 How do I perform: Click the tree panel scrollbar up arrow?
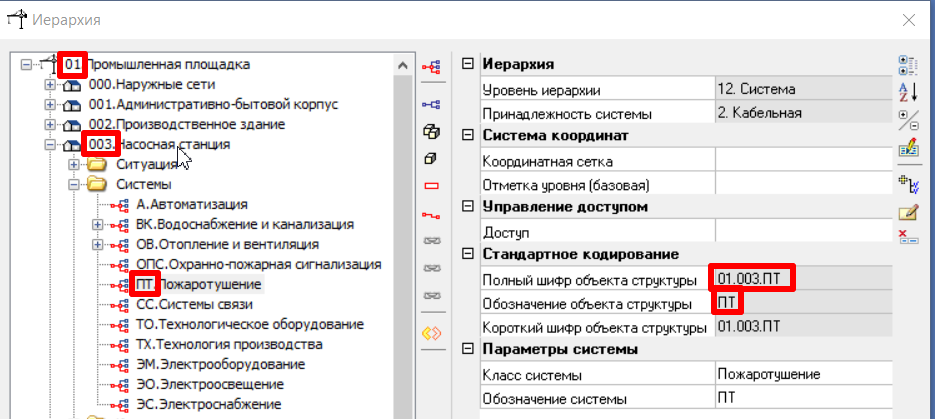pyautogui.click(x=404, y=65)
